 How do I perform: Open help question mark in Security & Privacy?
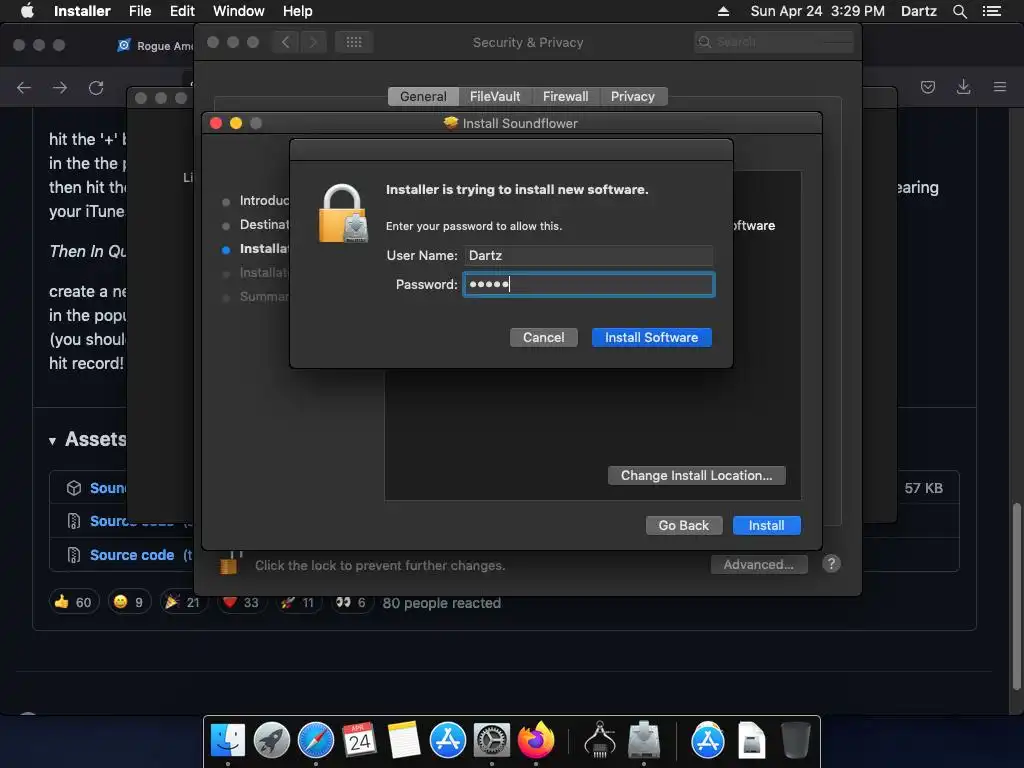[831, 564]
